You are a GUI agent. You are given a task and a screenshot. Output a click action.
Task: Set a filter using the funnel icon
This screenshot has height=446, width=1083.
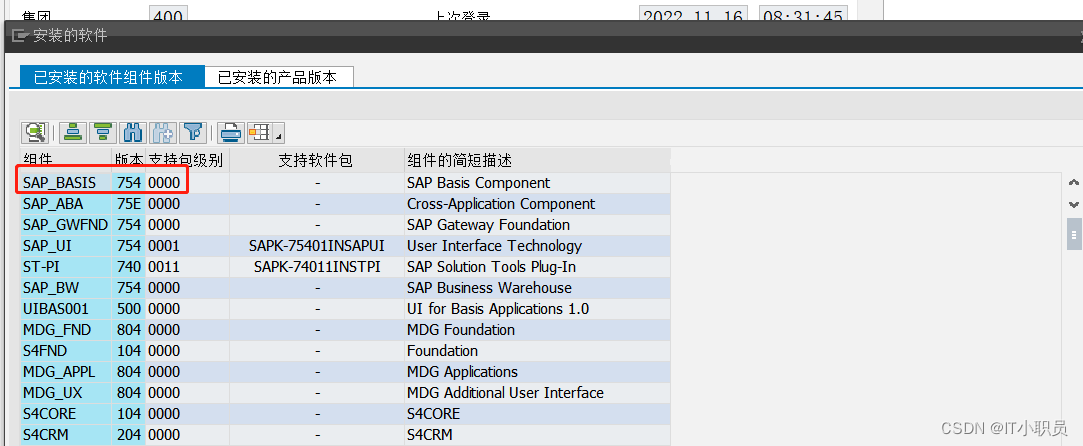[193, 132]
